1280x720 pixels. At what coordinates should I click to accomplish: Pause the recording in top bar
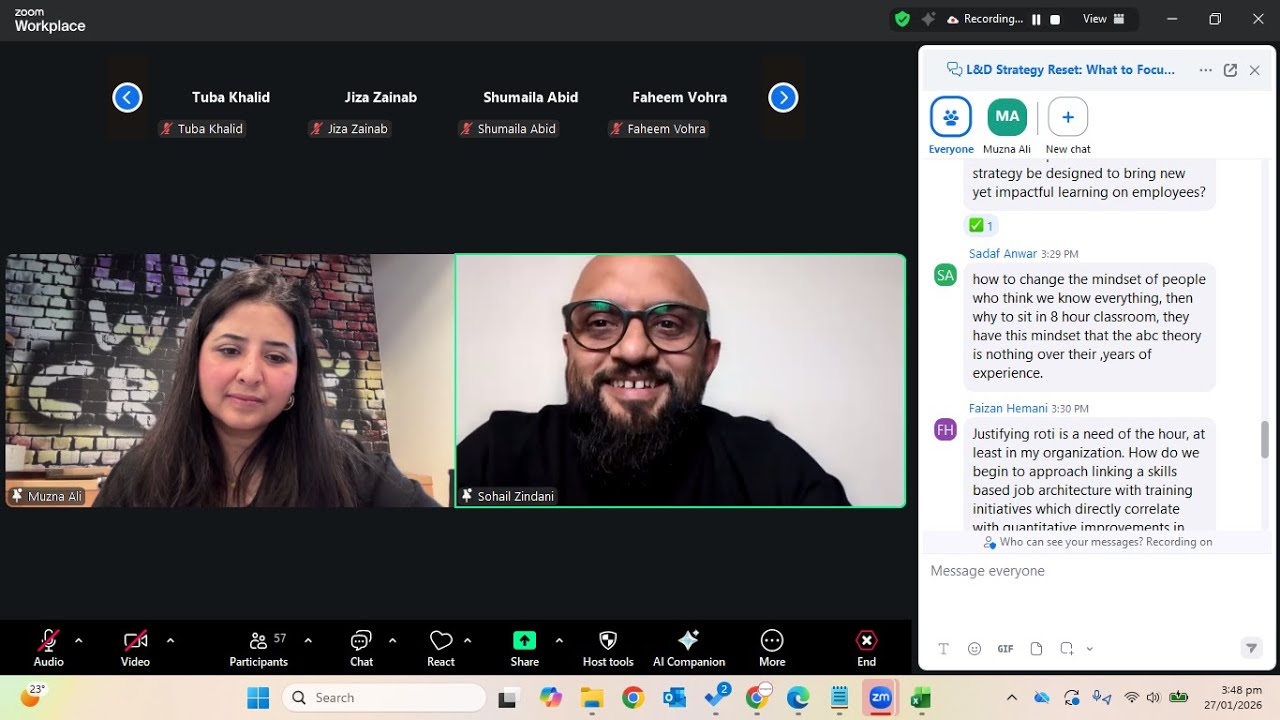1036,19
